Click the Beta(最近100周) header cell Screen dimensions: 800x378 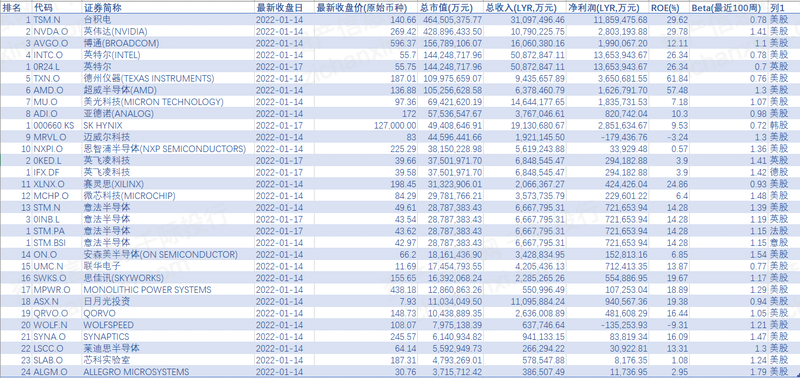(728, 9)
